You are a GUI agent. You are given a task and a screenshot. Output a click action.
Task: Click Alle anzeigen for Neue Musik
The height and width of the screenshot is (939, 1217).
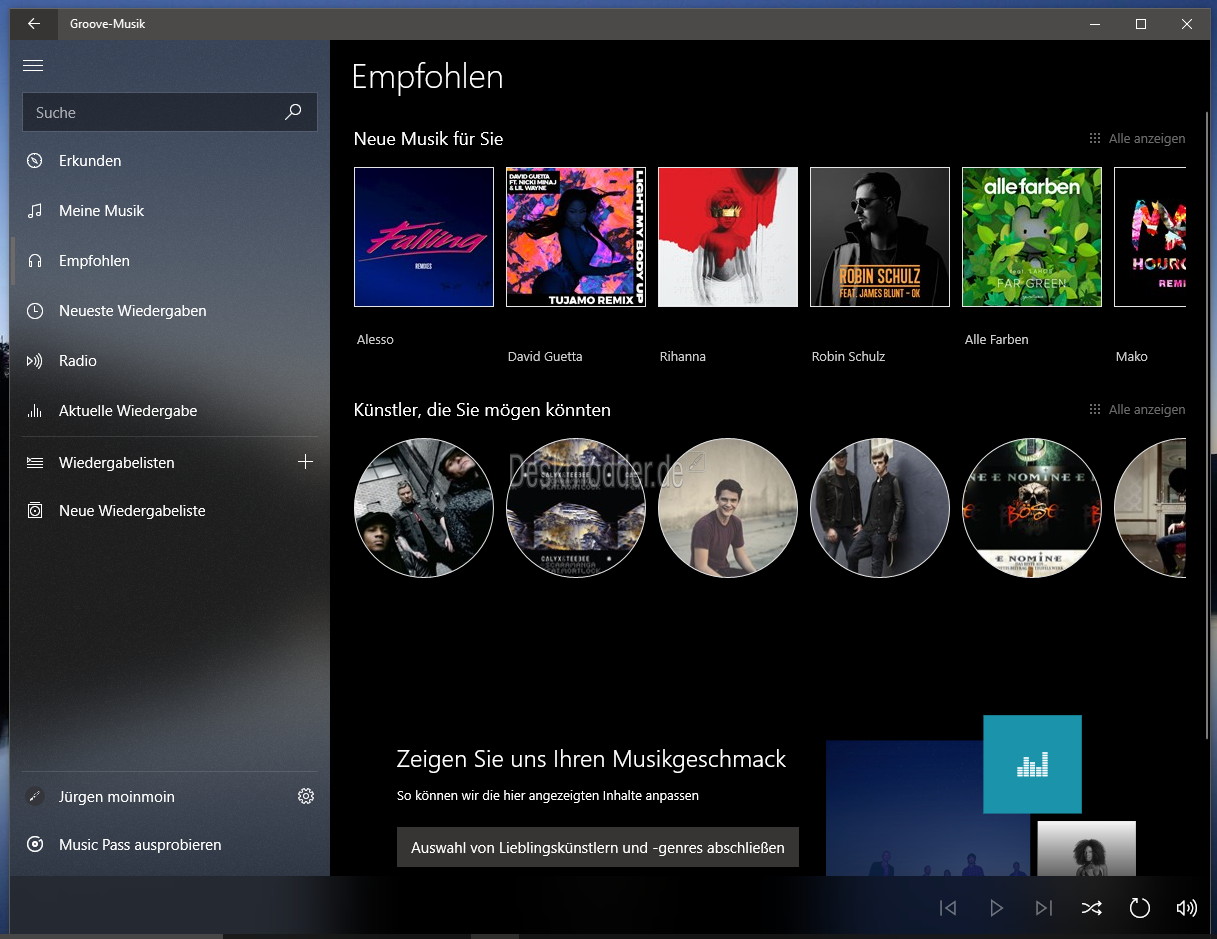pos(1137,139)
